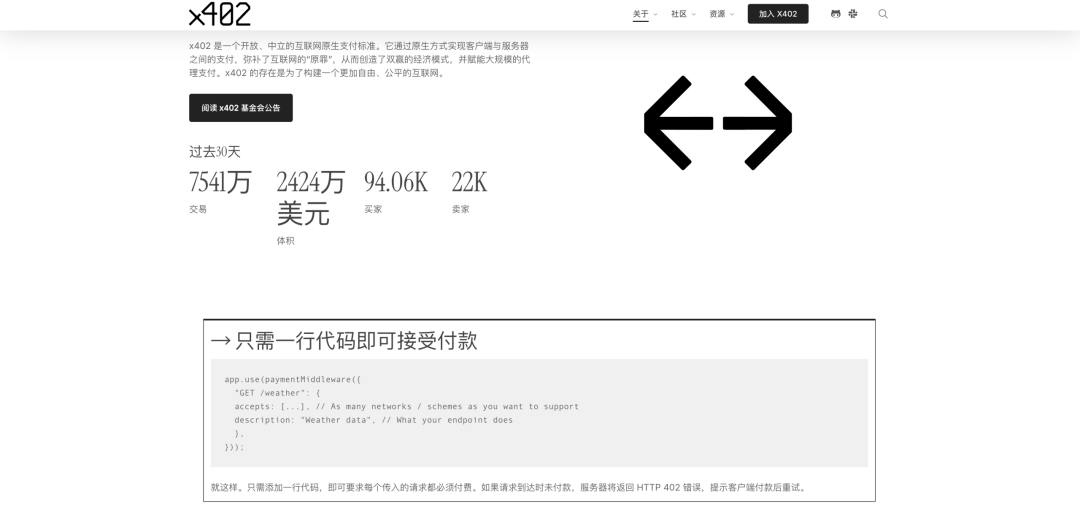
Task: Expand the 资源 dropdown chevron
Action: click(x=731, y=14)
